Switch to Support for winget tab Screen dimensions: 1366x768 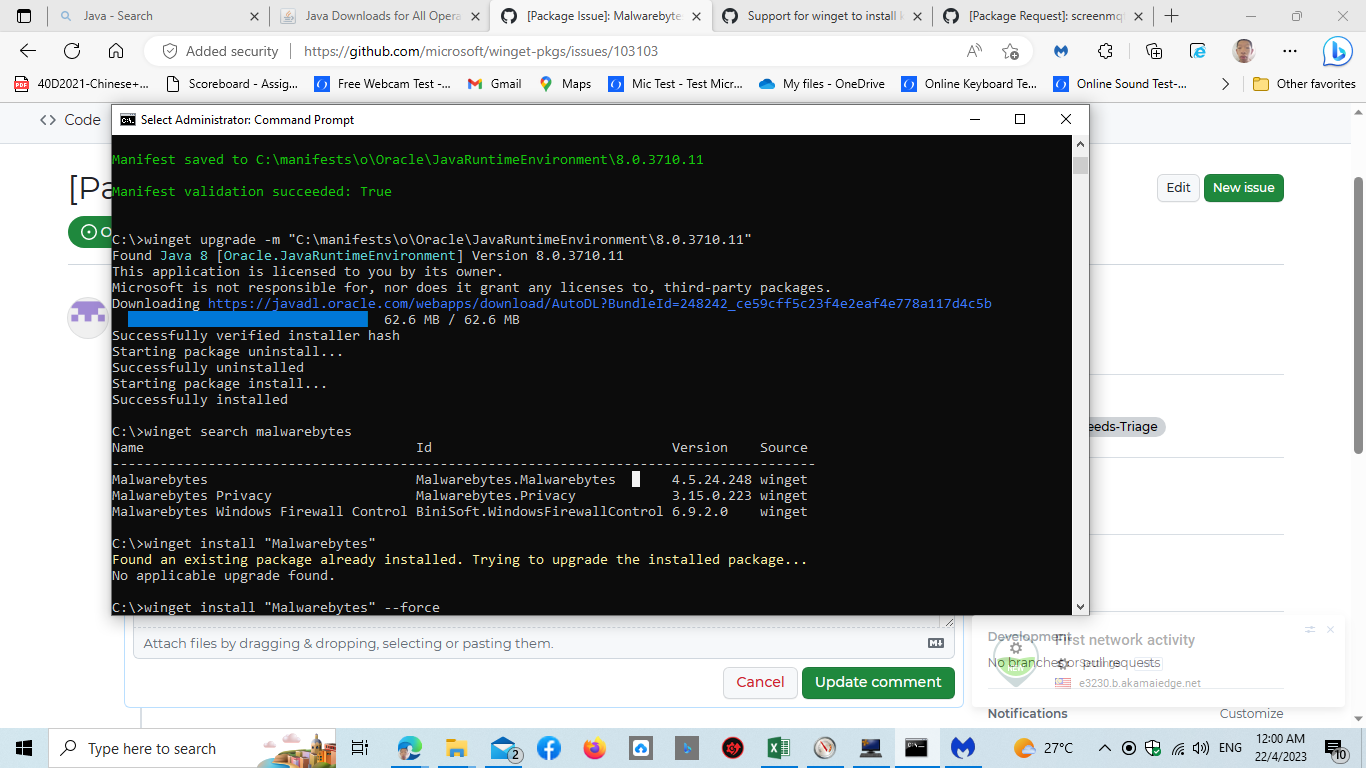822,16
